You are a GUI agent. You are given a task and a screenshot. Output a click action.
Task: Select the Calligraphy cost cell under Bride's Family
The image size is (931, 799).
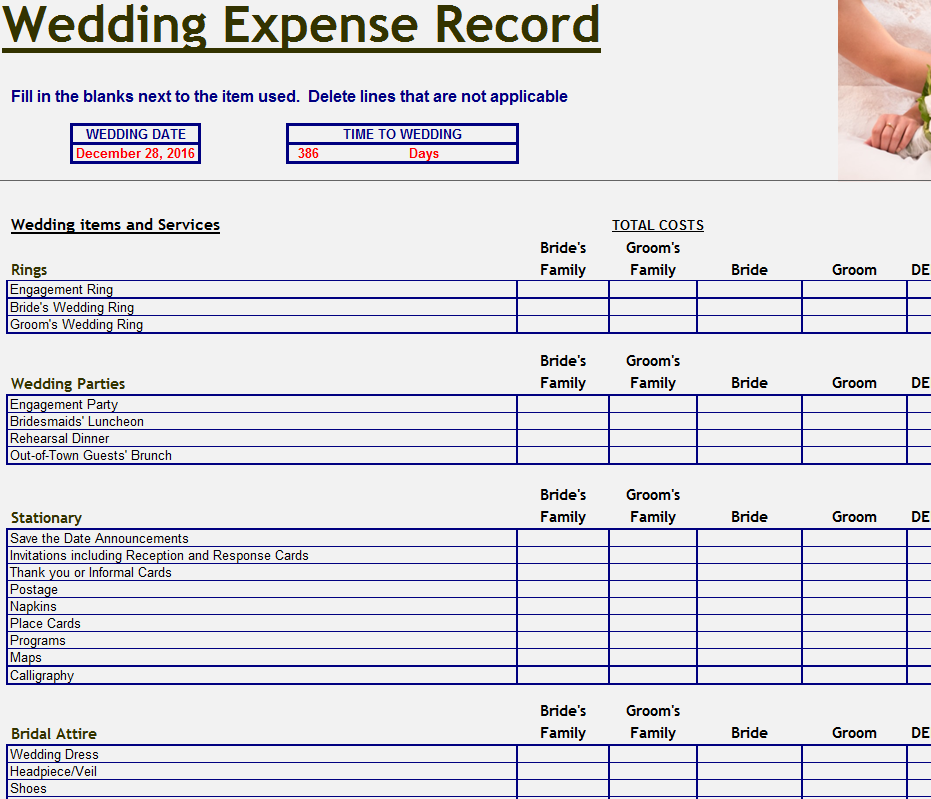pos(561,675)
